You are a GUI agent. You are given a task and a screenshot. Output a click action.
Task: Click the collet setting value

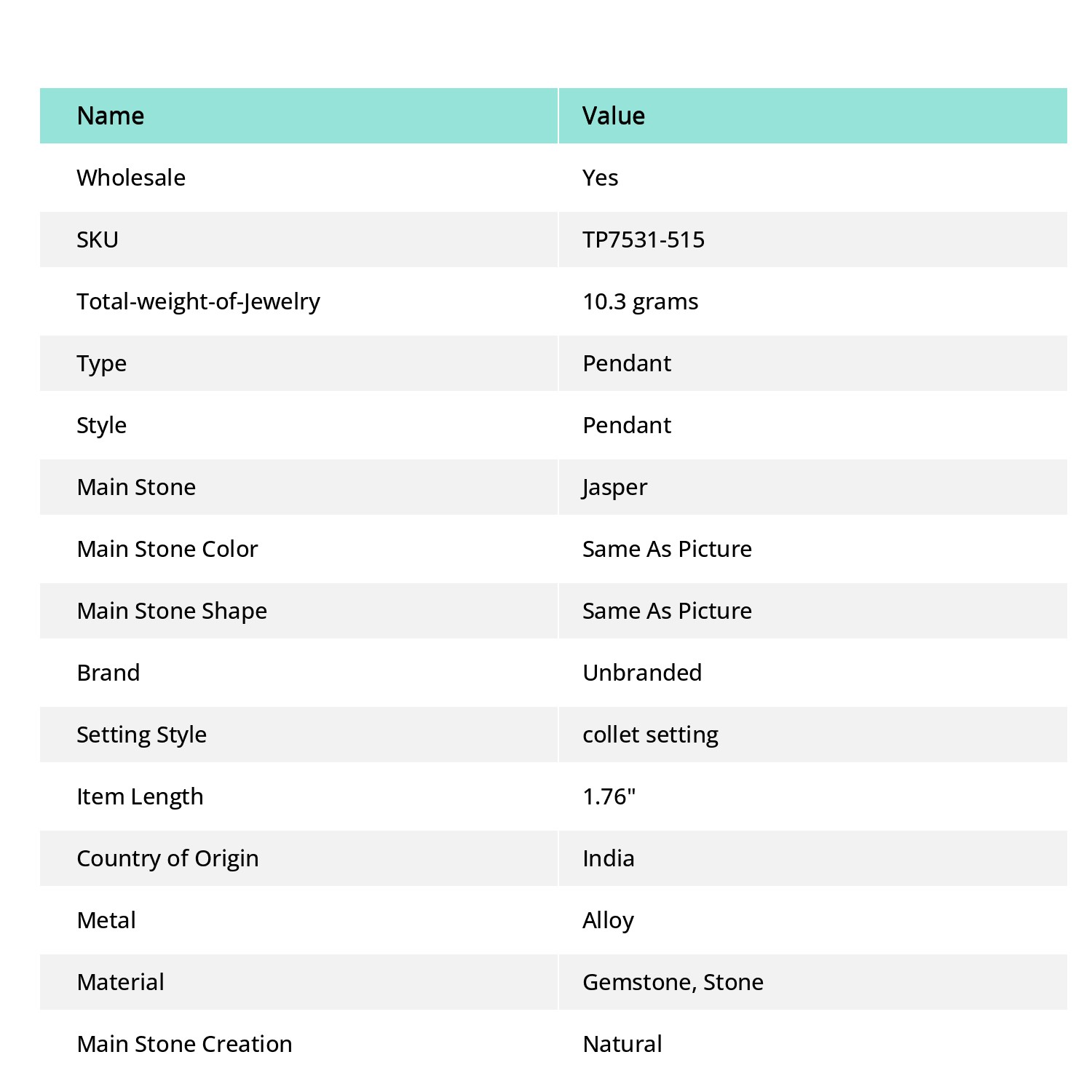tap(650, 735)
